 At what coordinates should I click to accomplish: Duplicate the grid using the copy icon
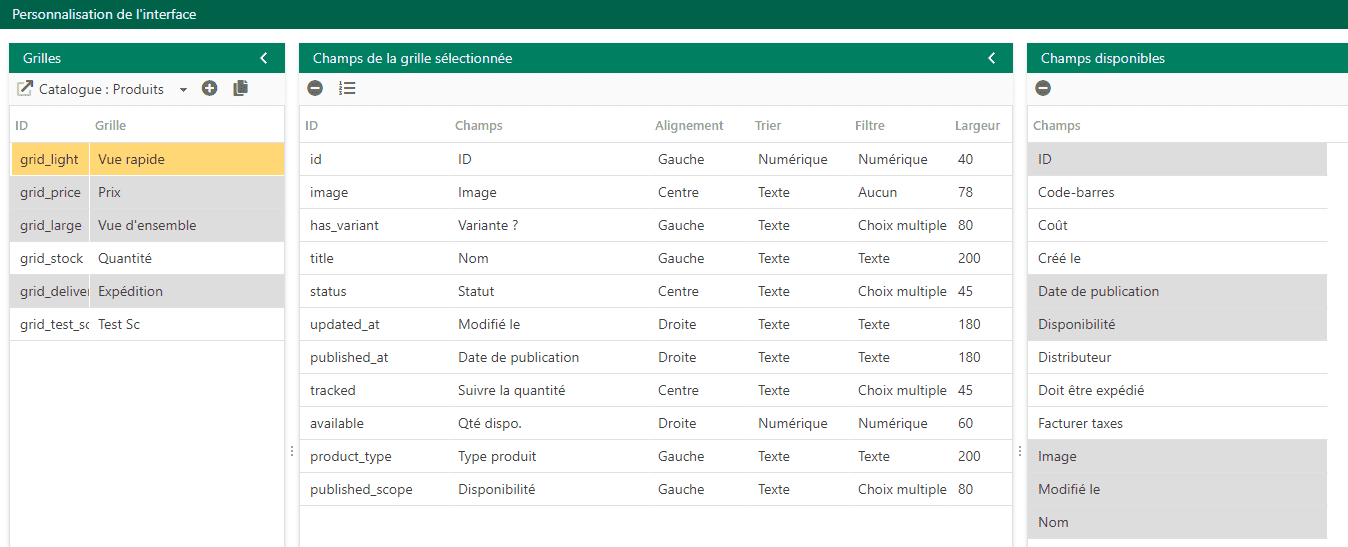click(x=240, y=88)
